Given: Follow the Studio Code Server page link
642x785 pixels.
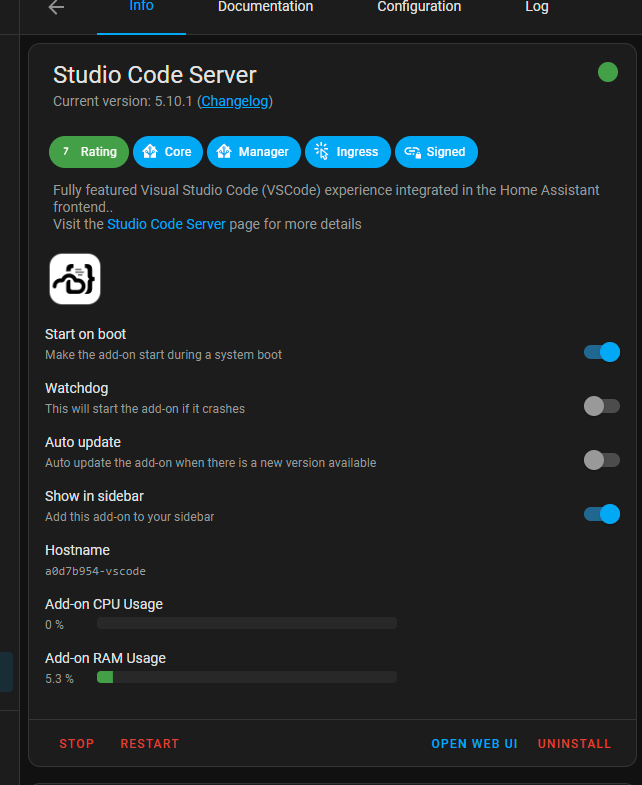Looking at the screenshot, I should pyautogui.click(x=166, y=224).
